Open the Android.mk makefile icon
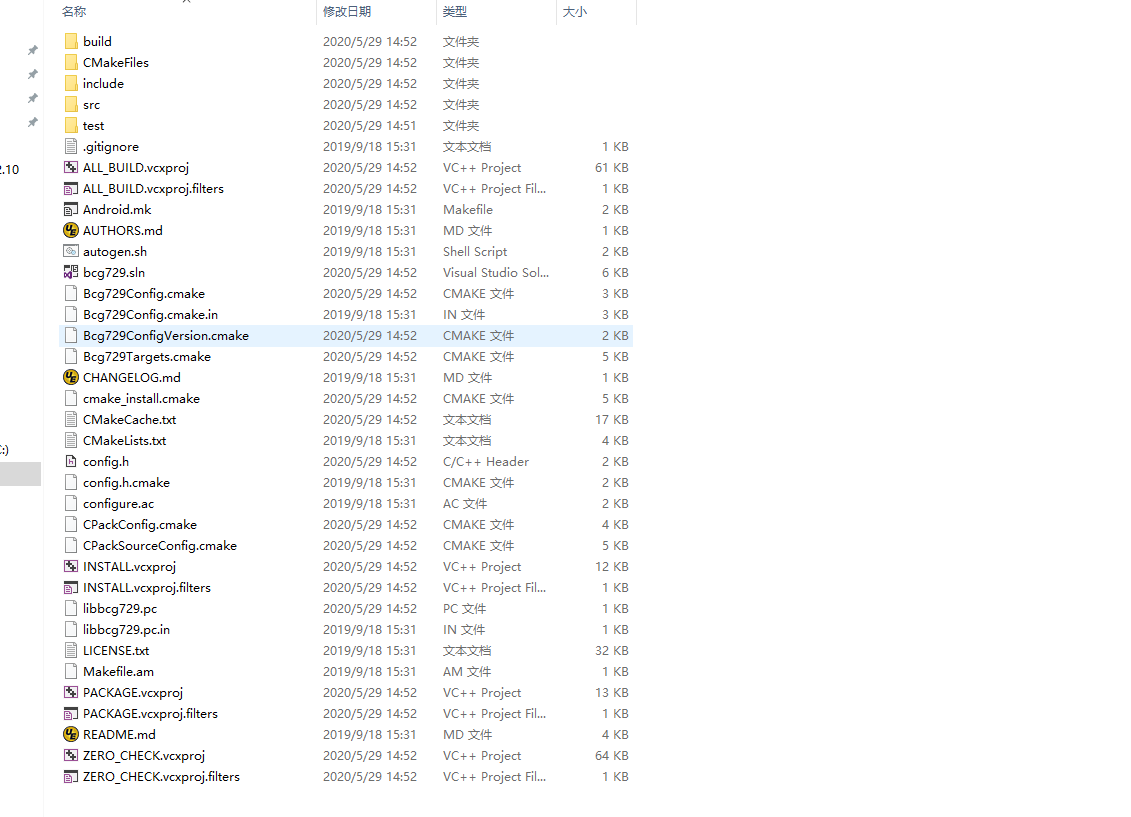1131x817 pixels. [71, 209]
